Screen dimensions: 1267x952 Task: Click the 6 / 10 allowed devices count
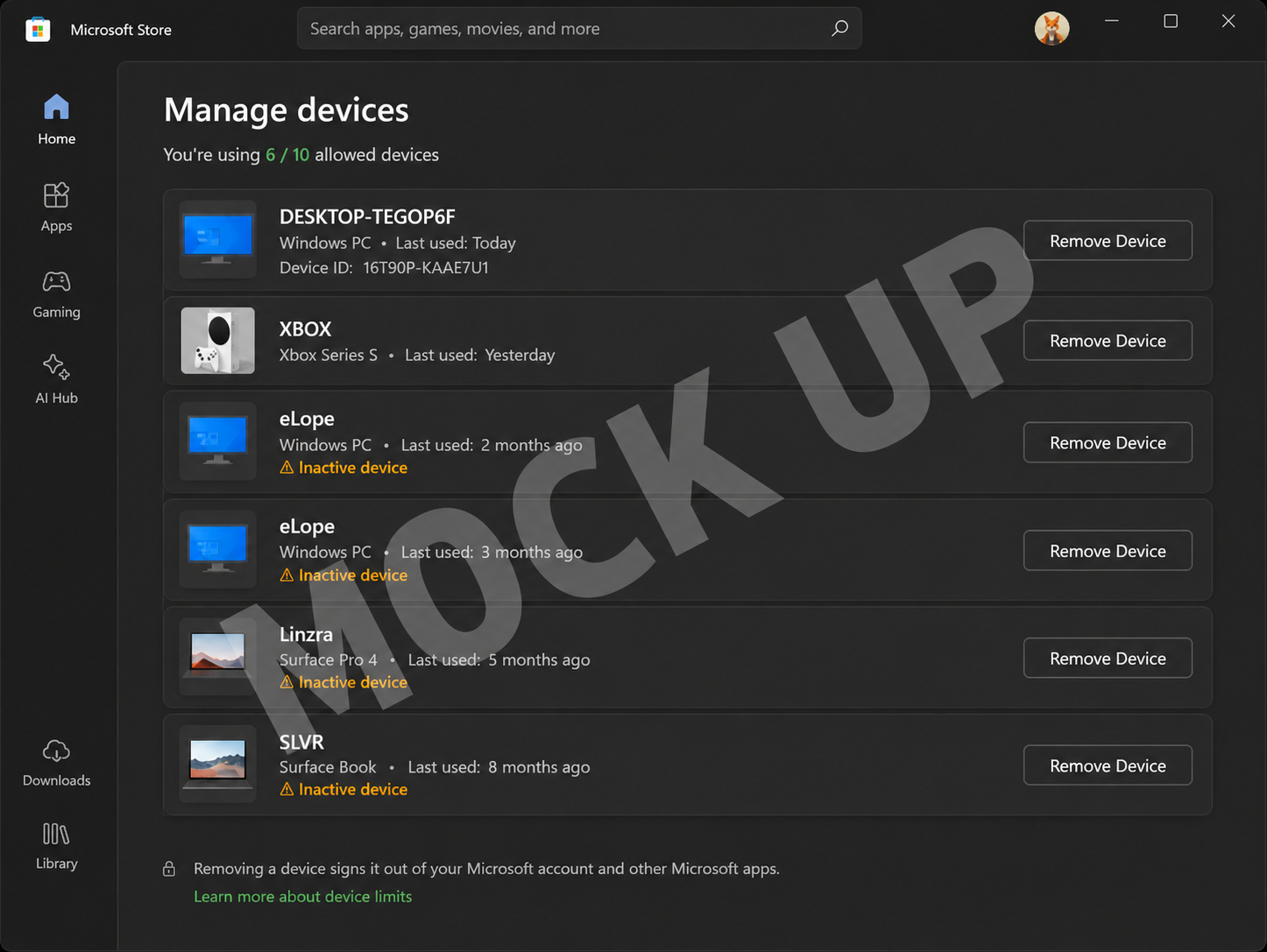point(287,155)
